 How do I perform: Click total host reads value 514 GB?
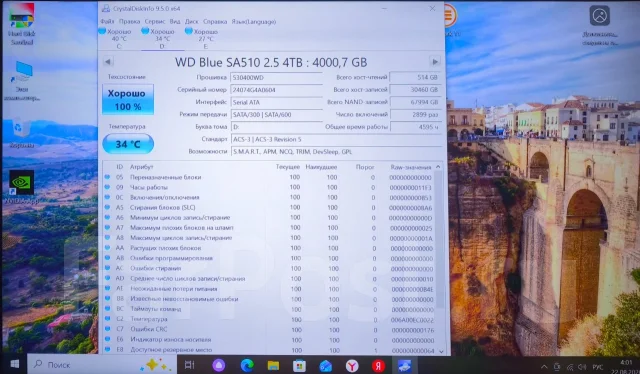416,77
